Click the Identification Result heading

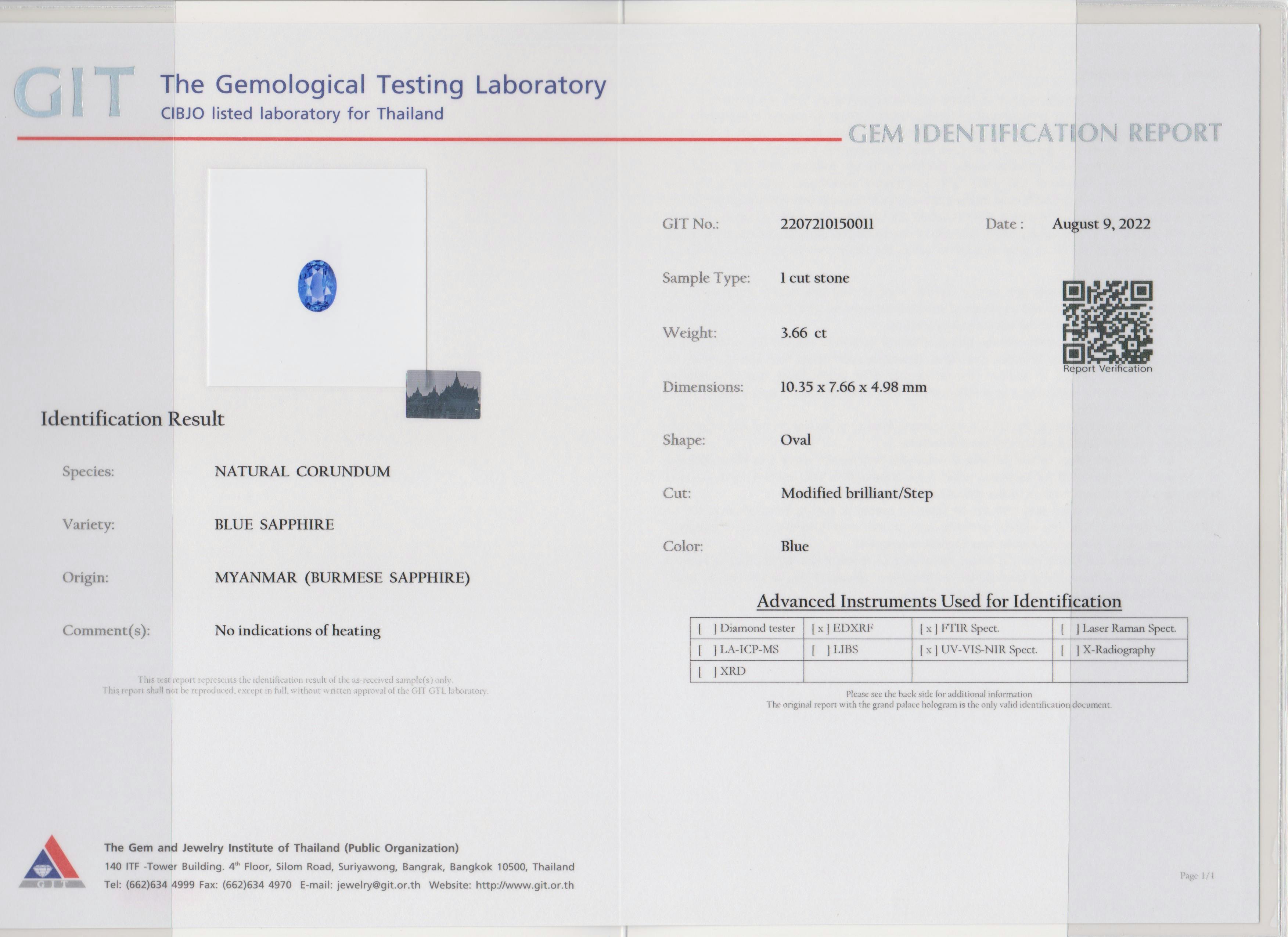click(132, 419)
